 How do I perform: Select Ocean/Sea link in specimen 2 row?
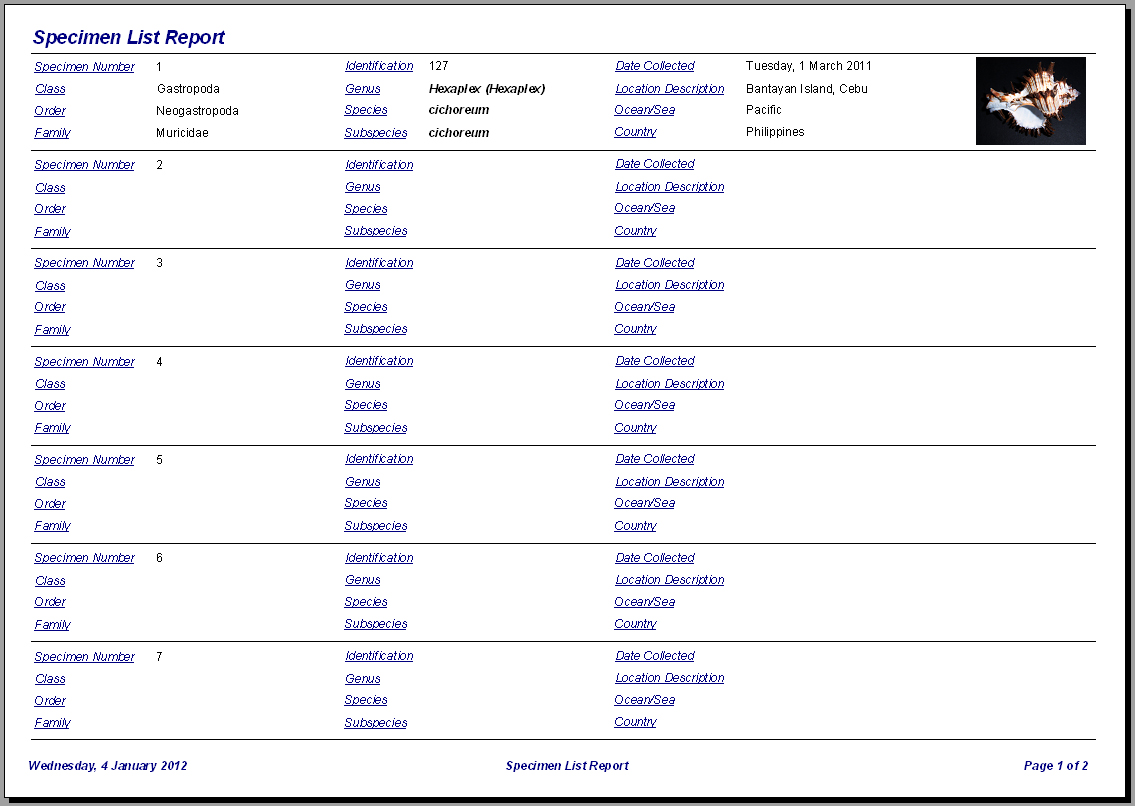coord(644,208)
